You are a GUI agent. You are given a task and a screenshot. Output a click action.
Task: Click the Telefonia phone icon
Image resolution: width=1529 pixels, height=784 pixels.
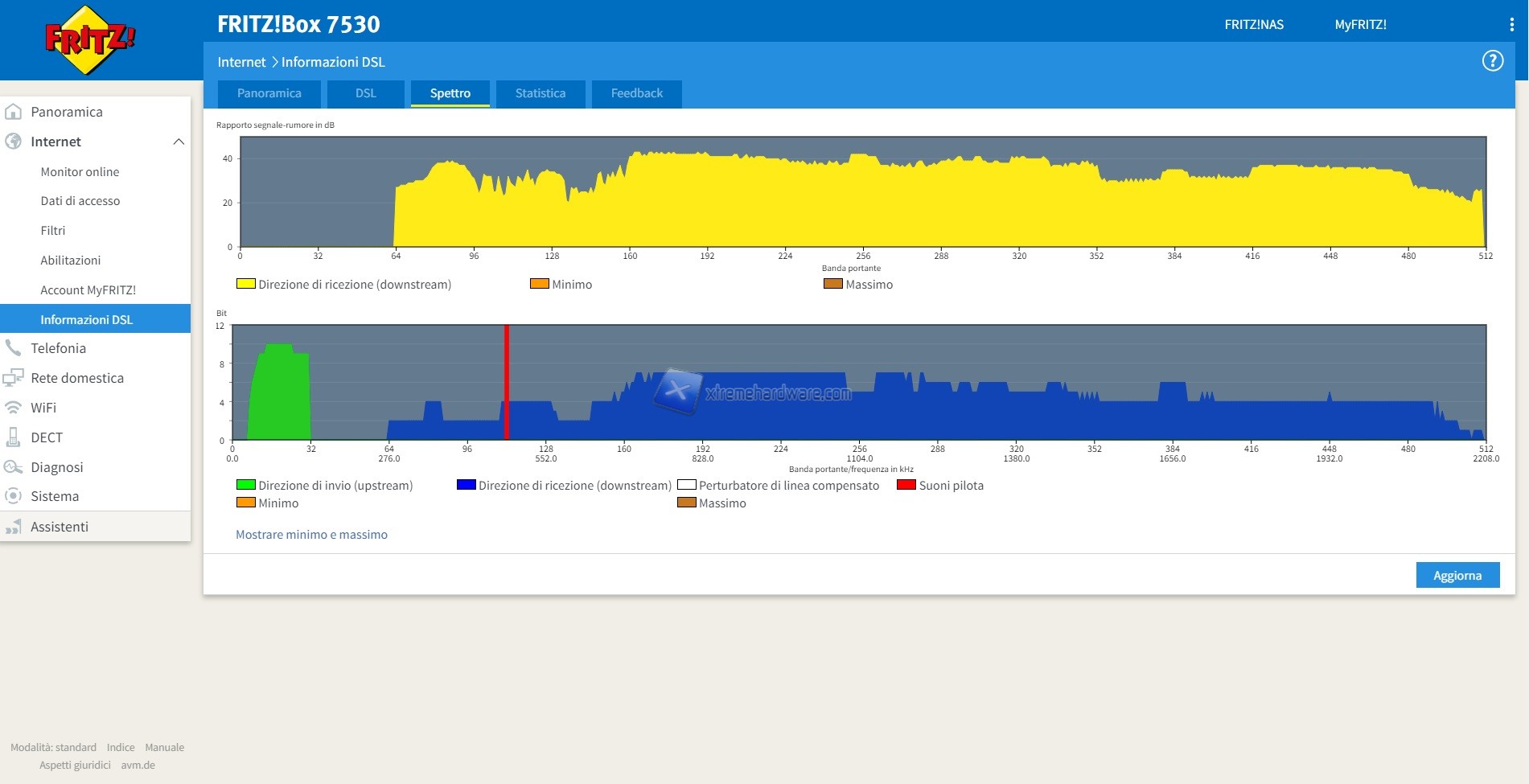[14, 348]
